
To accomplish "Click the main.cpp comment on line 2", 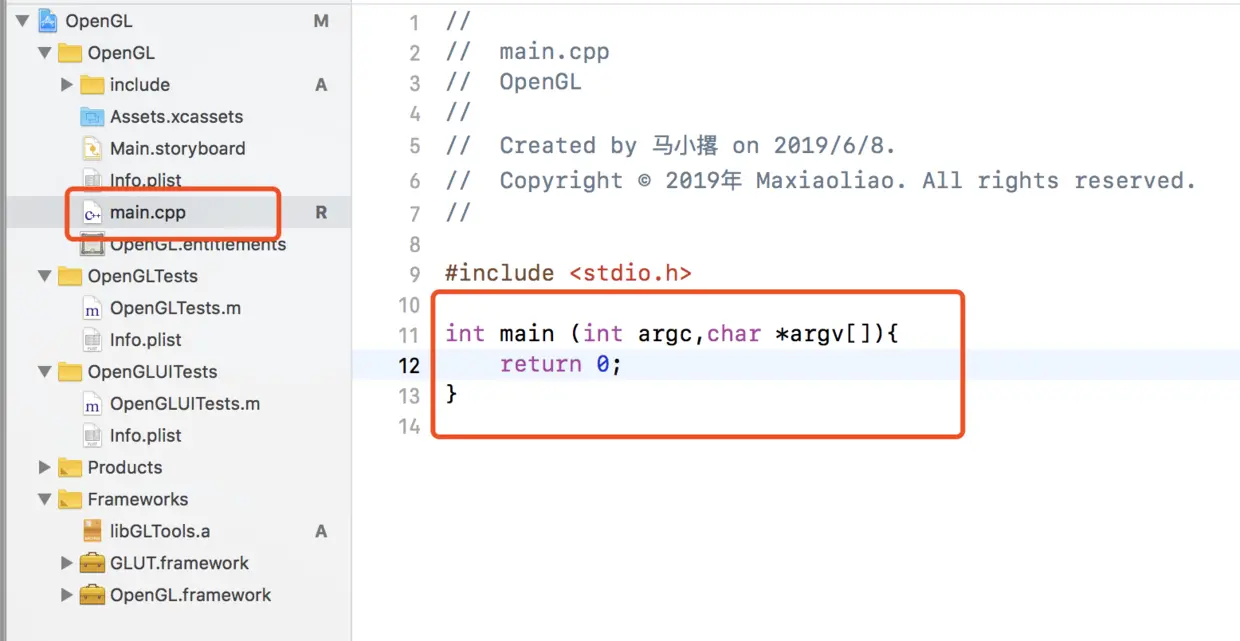I will tap(527, 52).
